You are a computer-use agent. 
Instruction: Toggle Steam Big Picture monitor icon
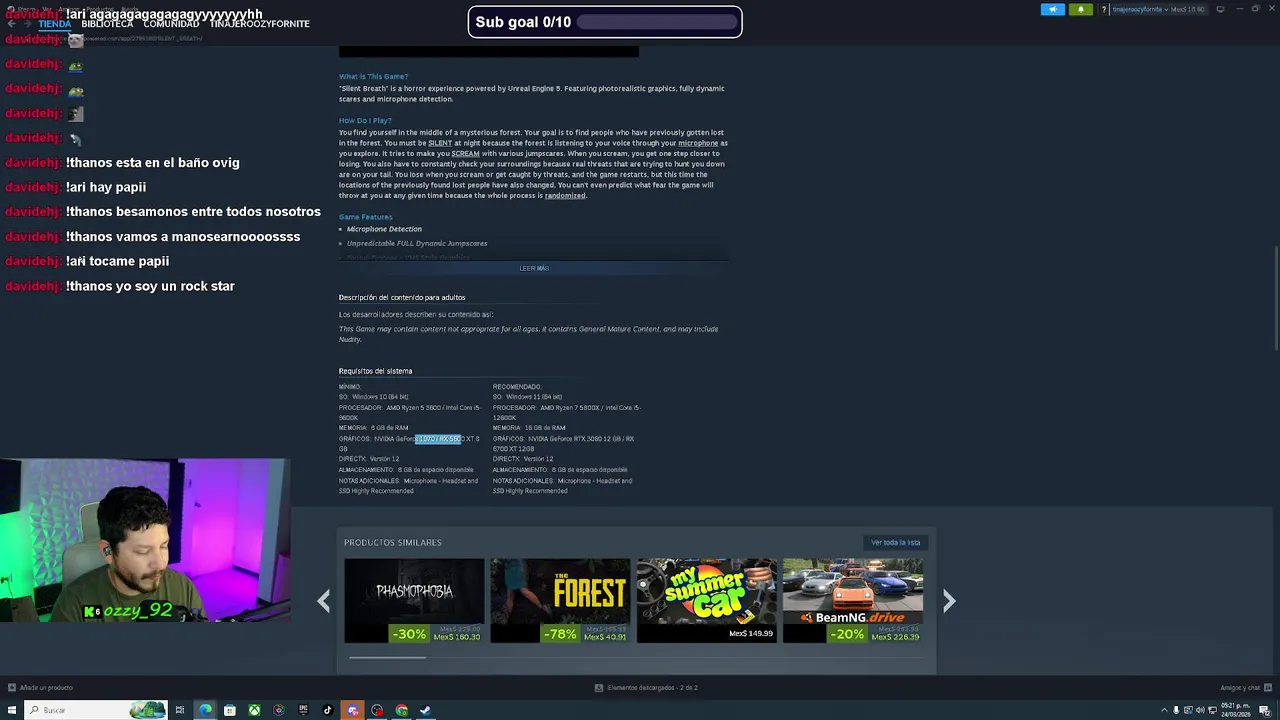1220,9
